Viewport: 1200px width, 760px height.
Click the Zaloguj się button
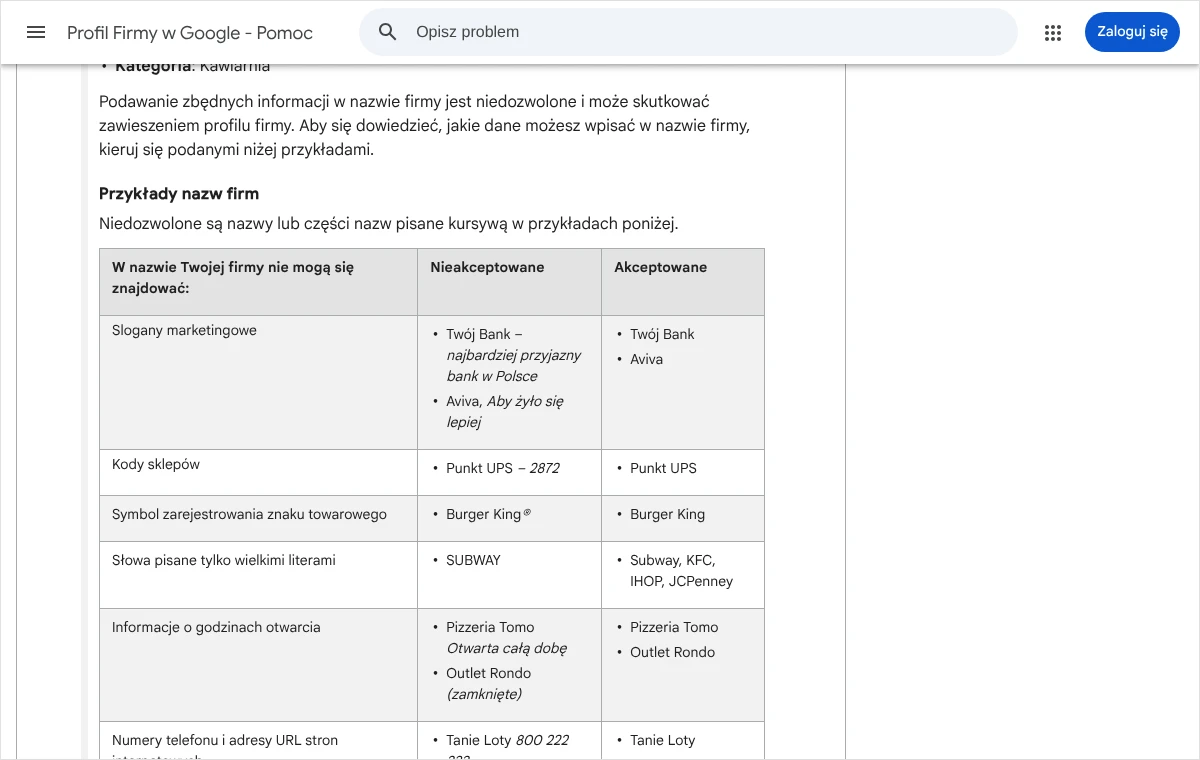tap(1132, 32)
